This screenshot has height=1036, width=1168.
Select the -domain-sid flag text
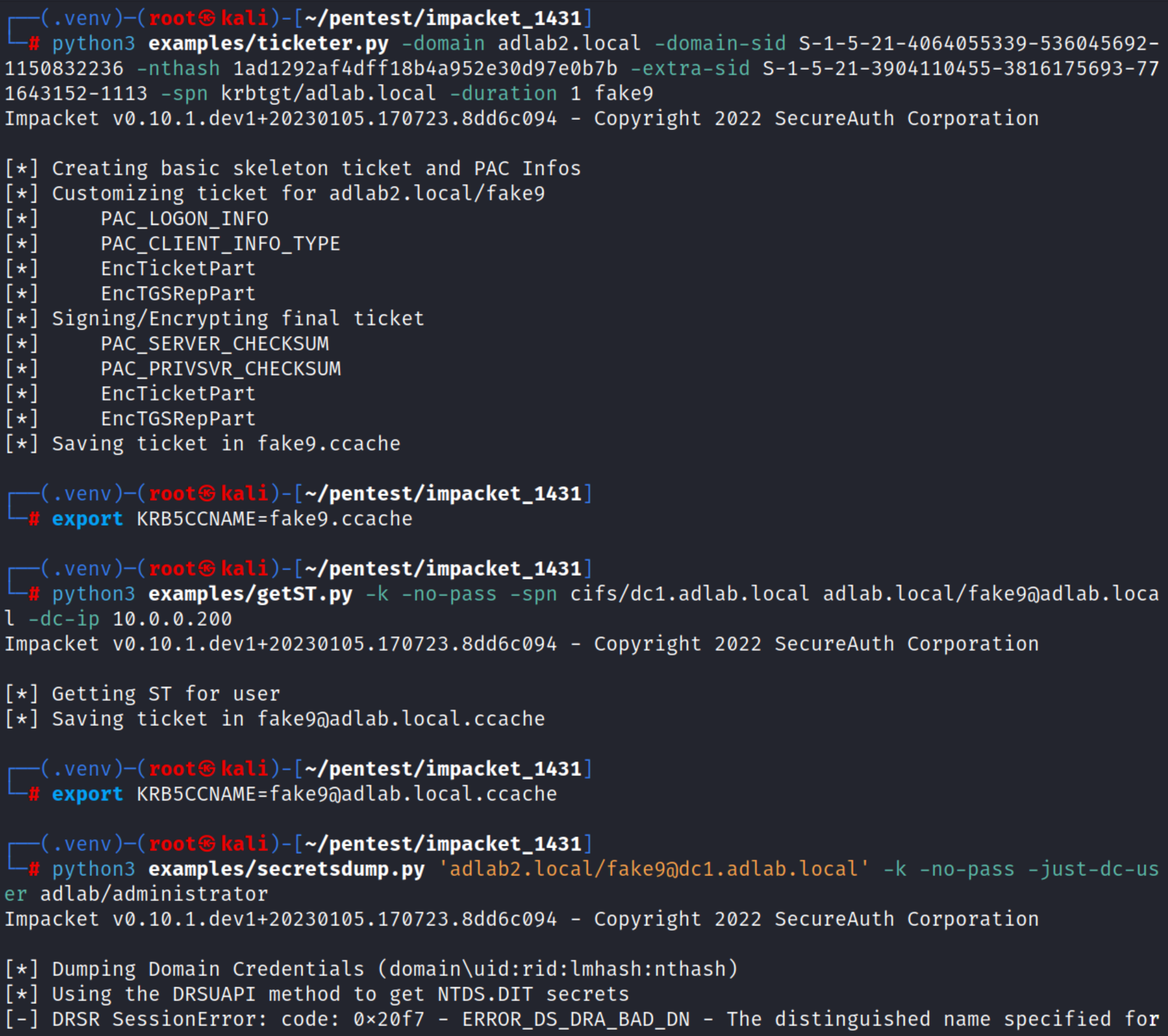[720, 43]
